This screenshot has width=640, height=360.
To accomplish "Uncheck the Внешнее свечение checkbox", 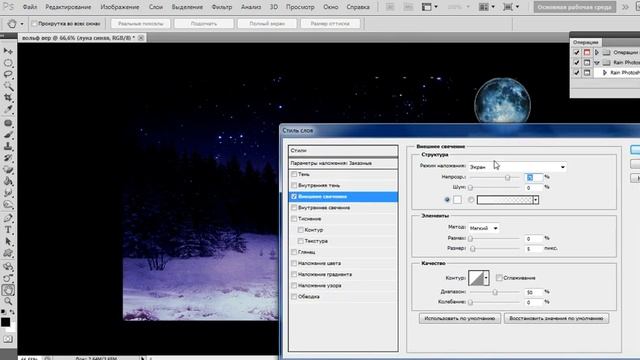I will pyautogui.click(x=294, y=196).
